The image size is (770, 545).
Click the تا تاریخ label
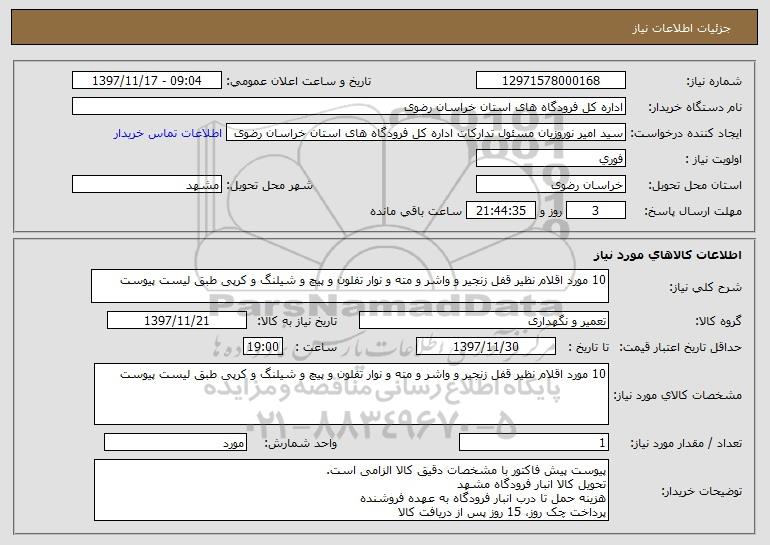click(588, 347)
